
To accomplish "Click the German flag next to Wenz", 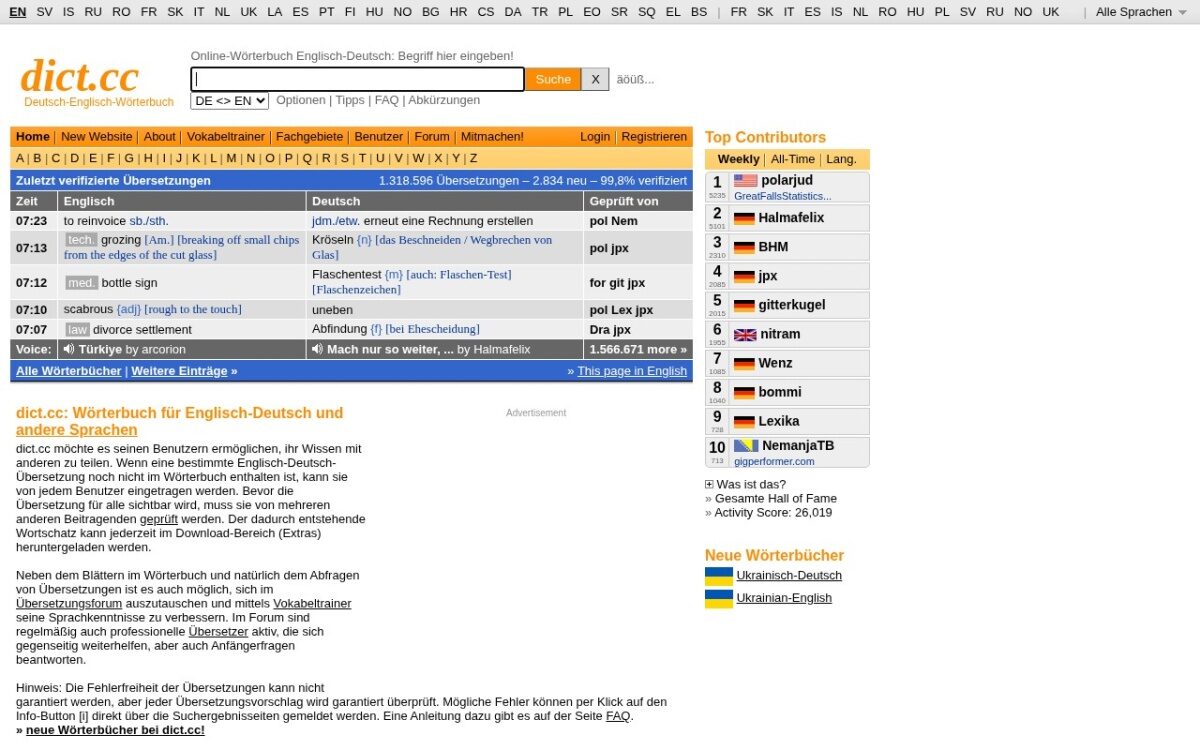I will tap(744, 363).
